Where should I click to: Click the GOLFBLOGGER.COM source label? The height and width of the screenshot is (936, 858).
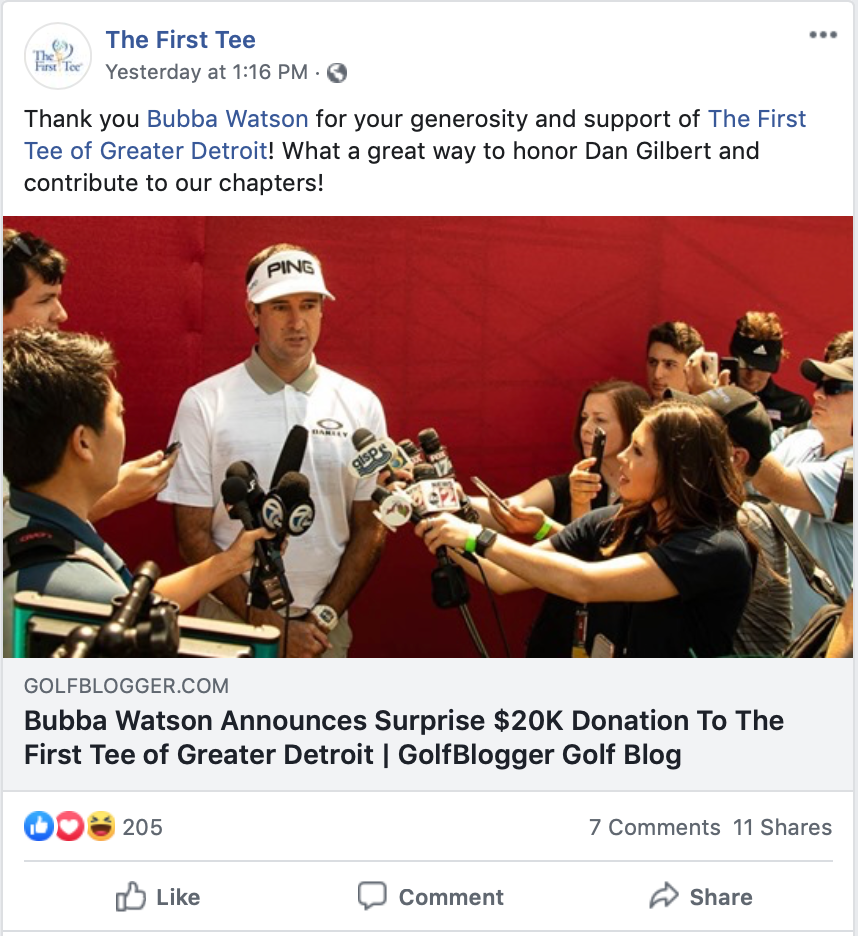tap(126, 686)
